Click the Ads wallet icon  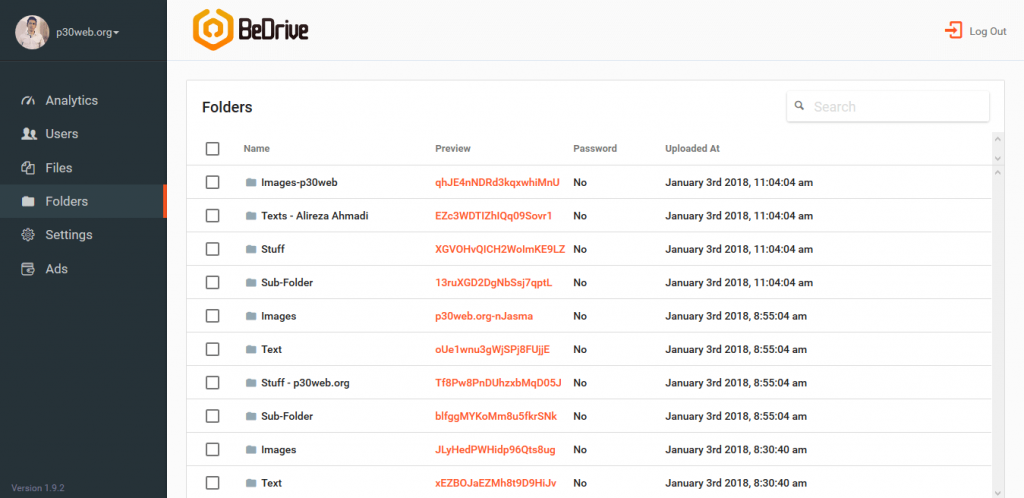(x=28, y=269)
